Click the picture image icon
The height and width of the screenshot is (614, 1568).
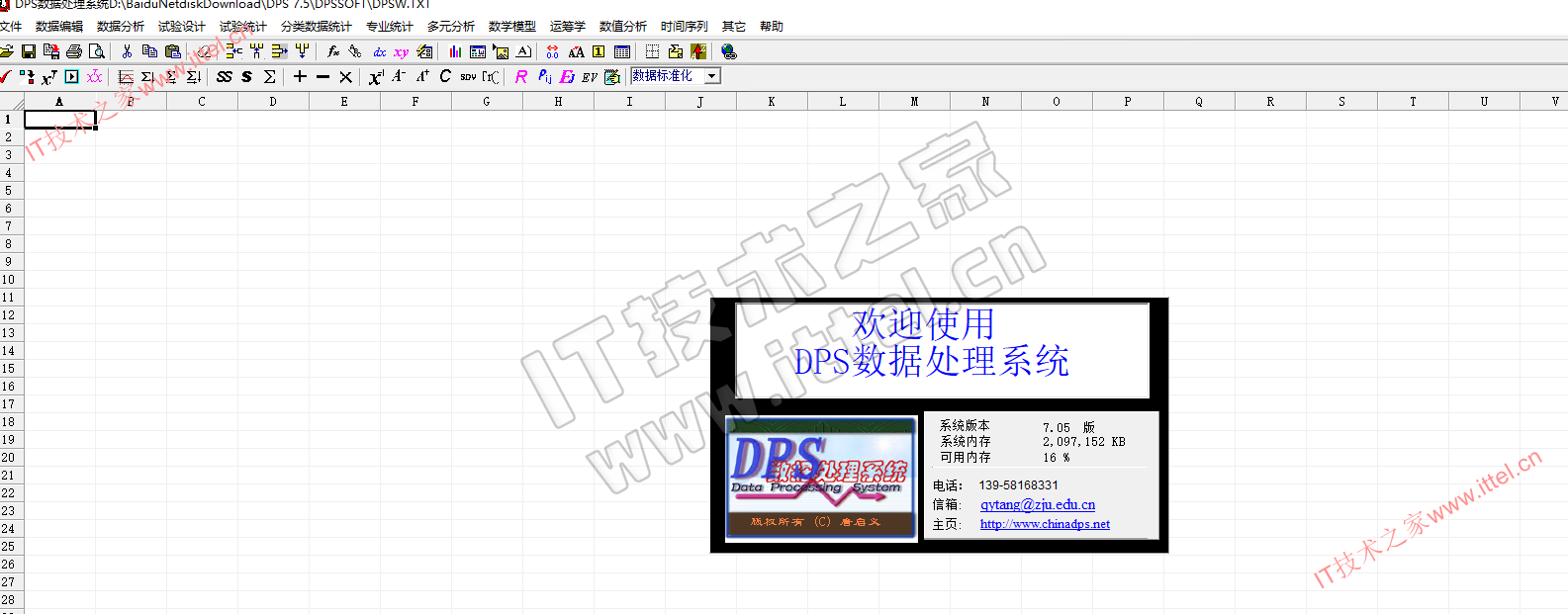(502, 51)
